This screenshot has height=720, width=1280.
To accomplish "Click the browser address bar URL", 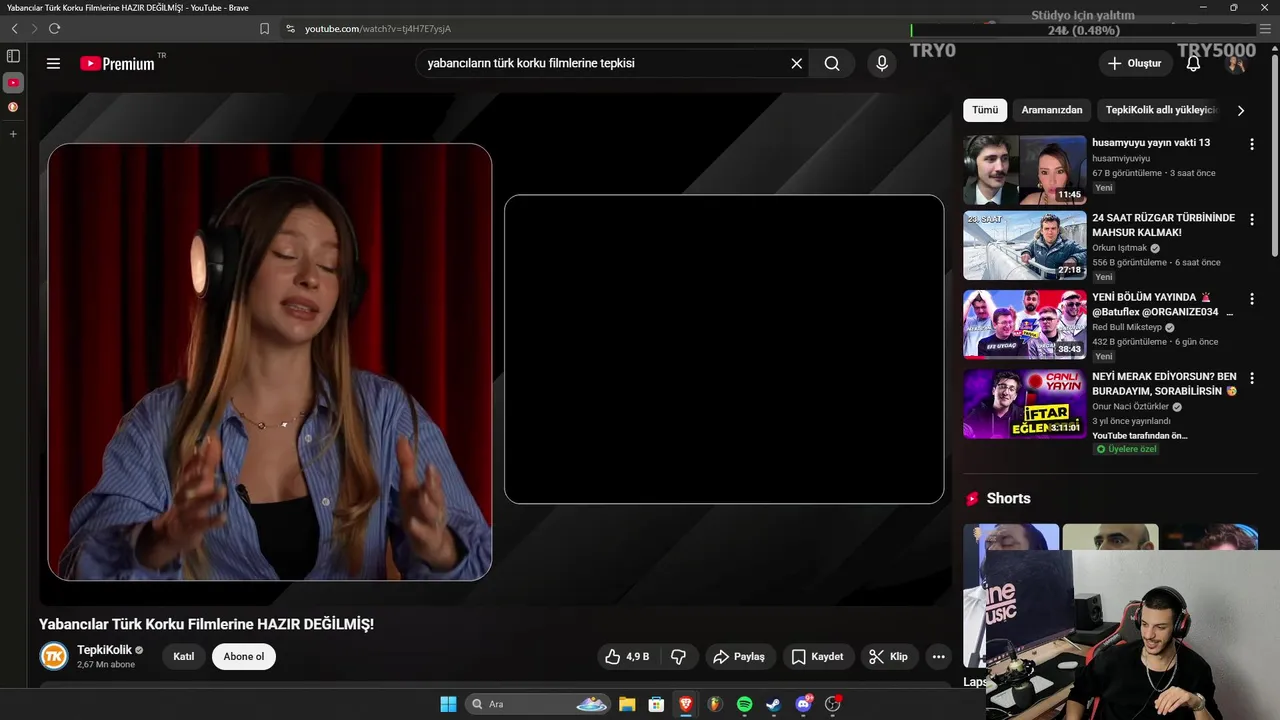I will coord(378,29).
